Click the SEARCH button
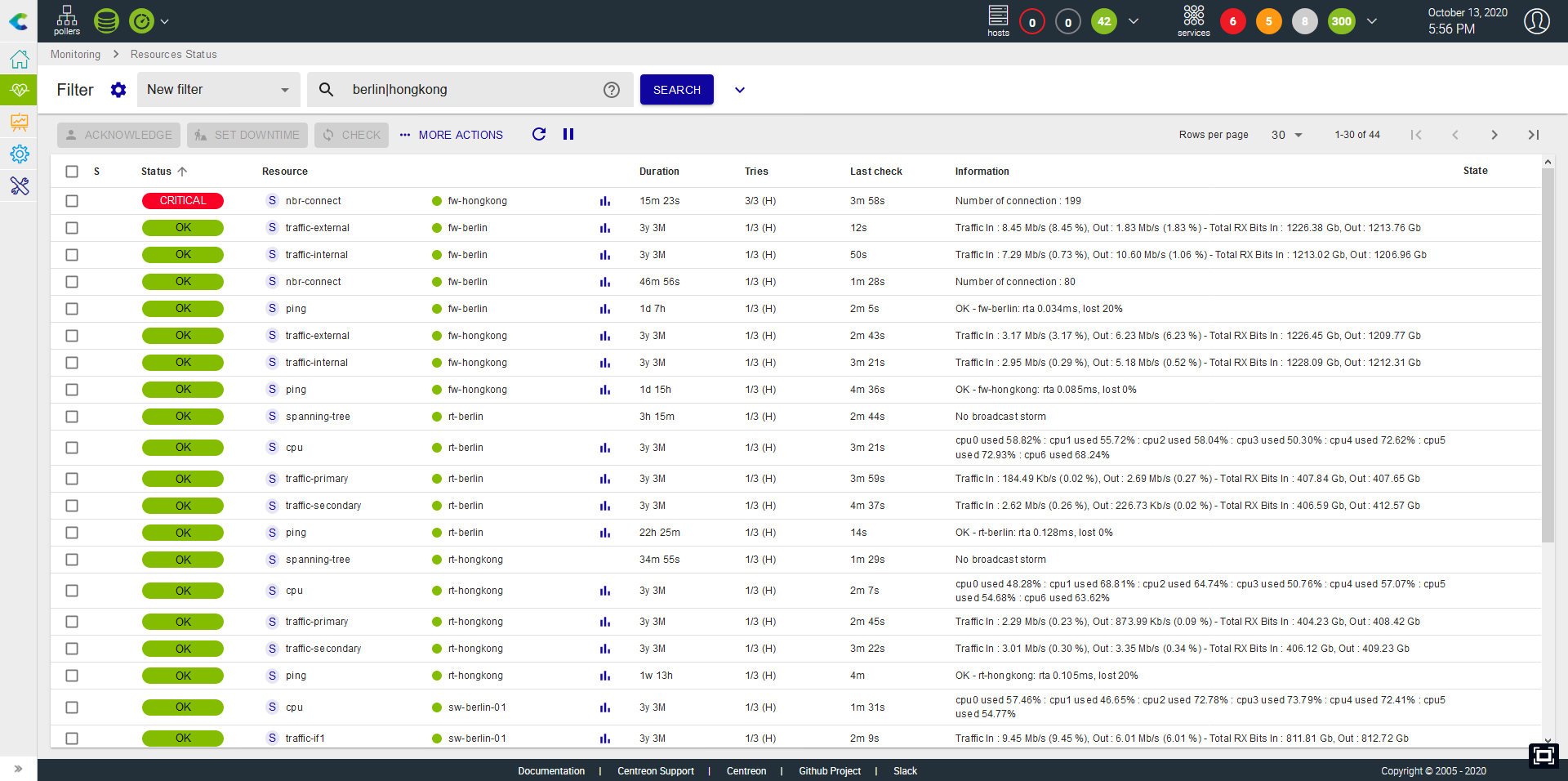 tap(676, 90)
